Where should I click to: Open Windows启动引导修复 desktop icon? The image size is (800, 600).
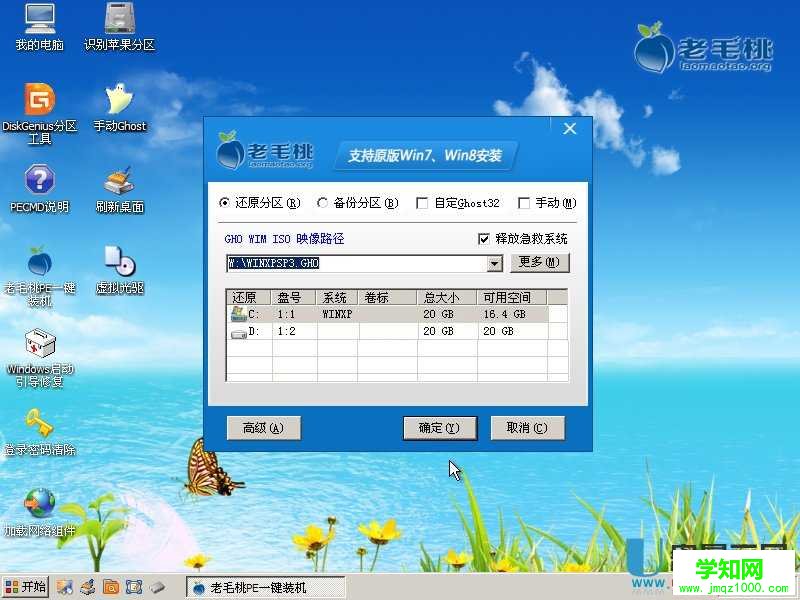click(40, 358)
